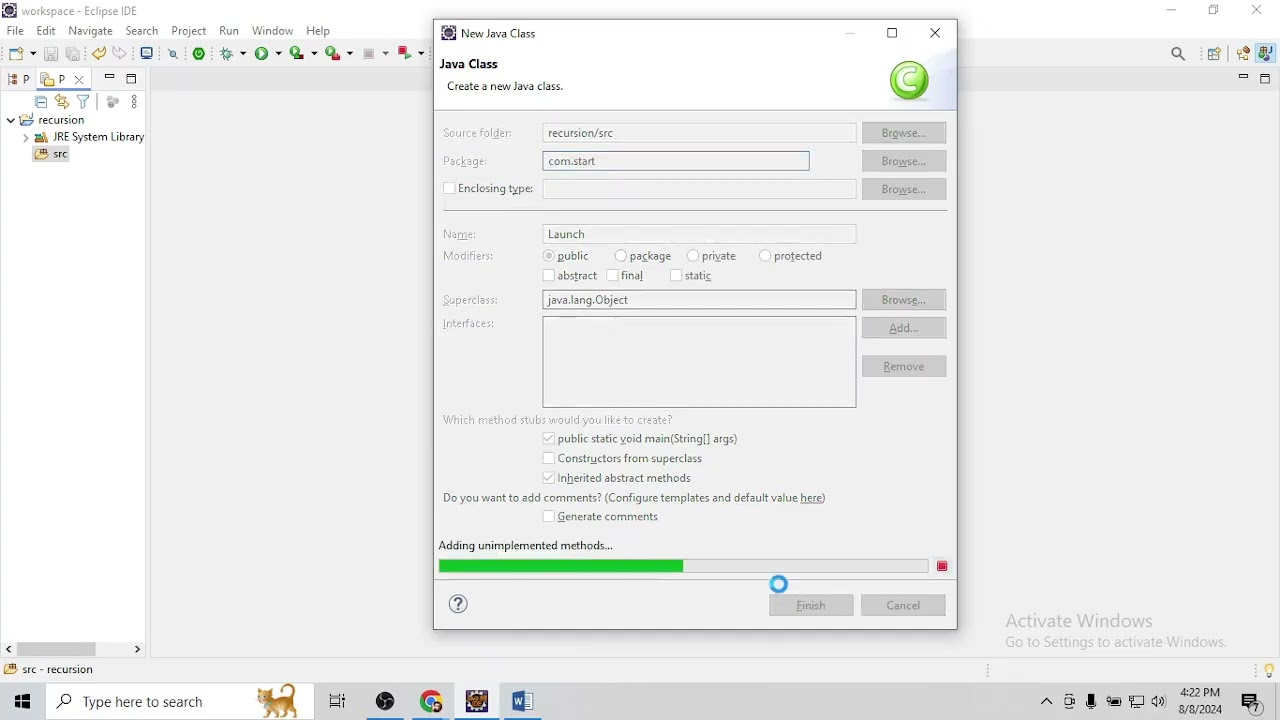Click the Save All toolbar icon
The image size is (1280, 720).
[72, 54]
